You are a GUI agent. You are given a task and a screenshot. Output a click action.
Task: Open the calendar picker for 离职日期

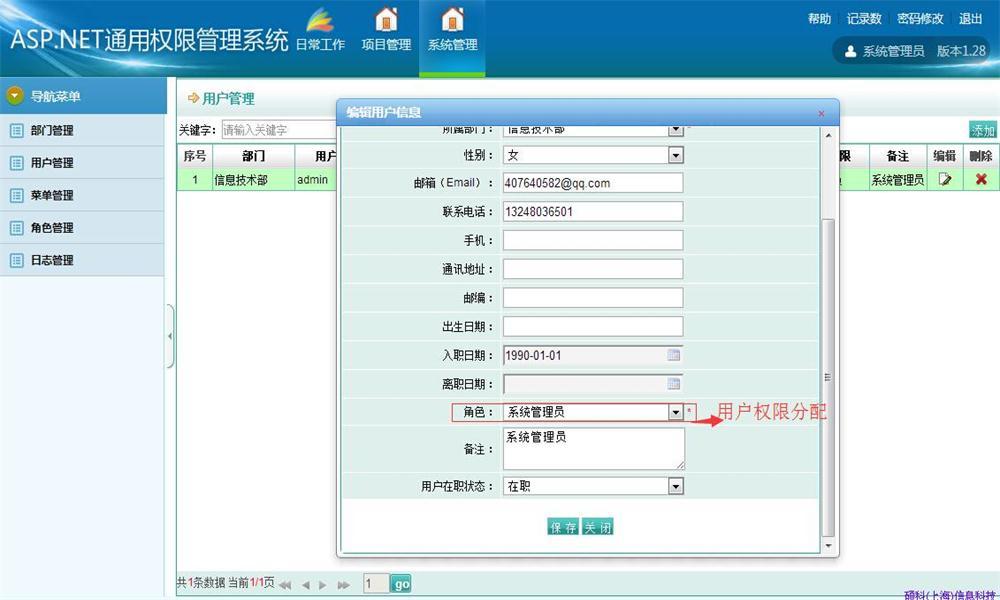point(673,384)
